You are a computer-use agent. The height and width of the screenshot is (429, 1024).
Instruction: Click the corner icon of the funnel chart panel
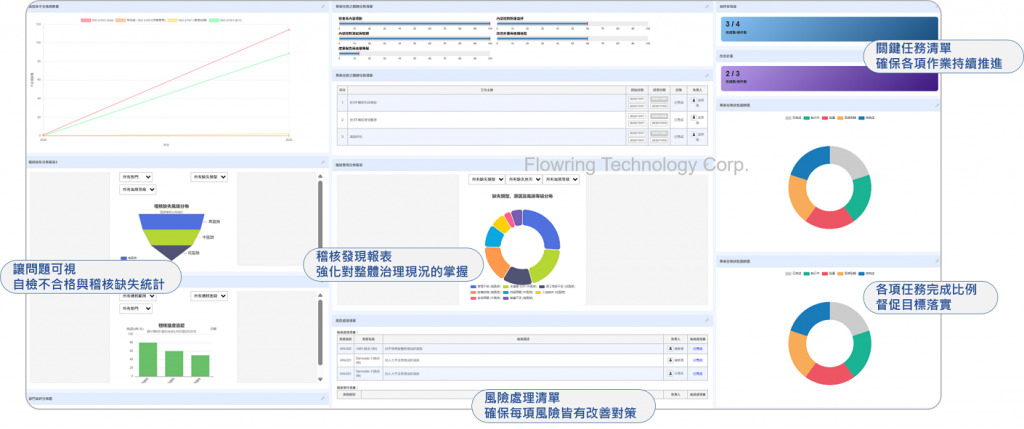pyautogui.click(x=322, y=161)
